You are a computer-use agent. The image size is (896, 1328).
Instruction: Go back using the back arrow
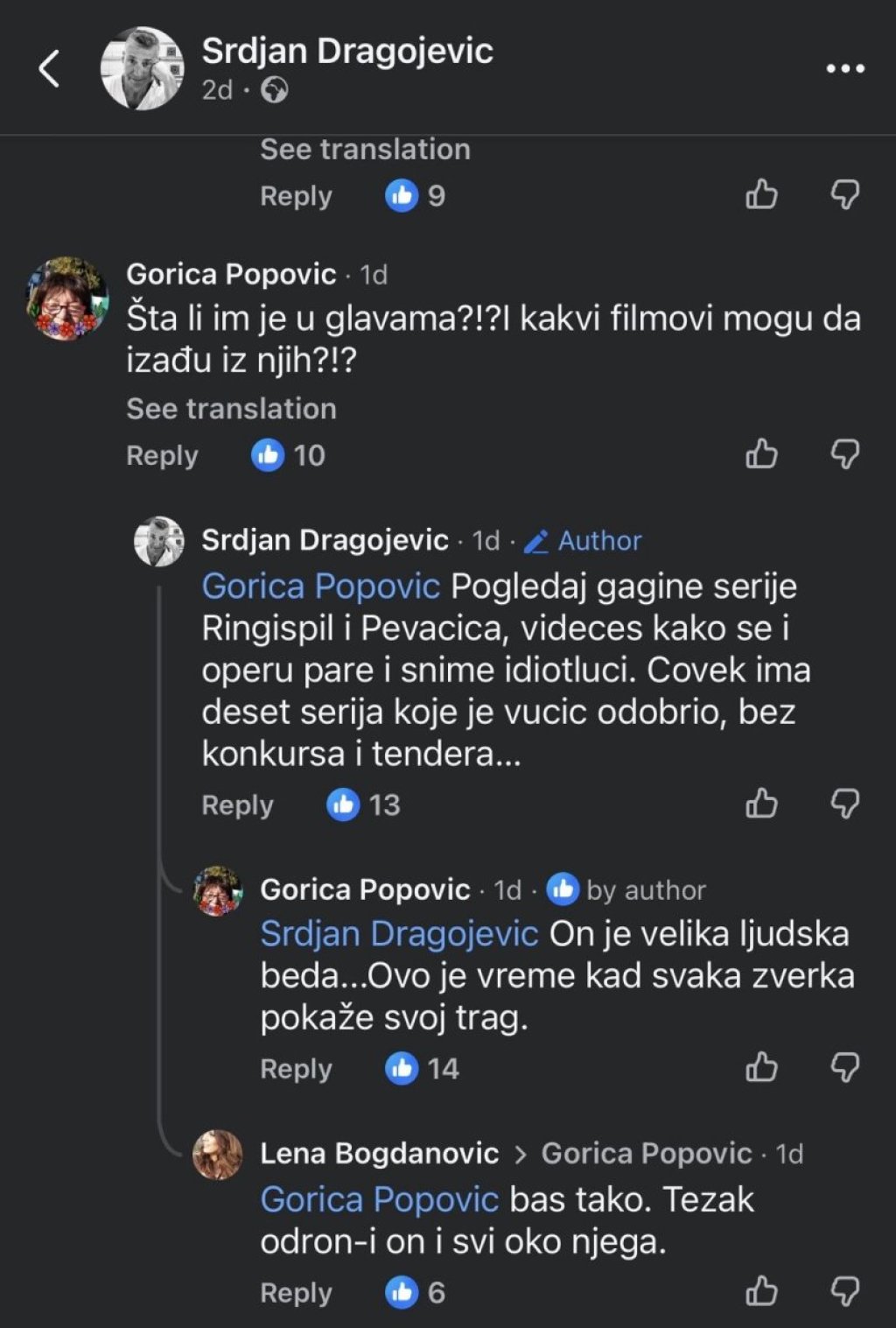(x=49, y=68)
